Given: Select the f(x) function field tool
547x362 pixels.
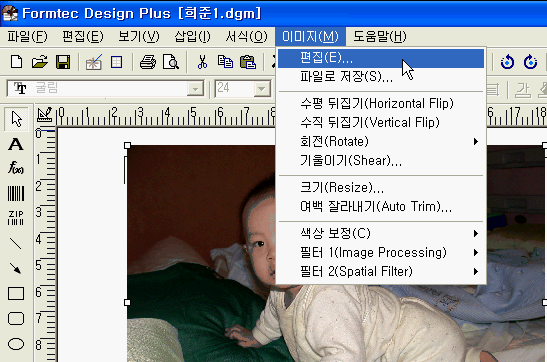Looking at the screenshot, I should click(x=16, y=168).
